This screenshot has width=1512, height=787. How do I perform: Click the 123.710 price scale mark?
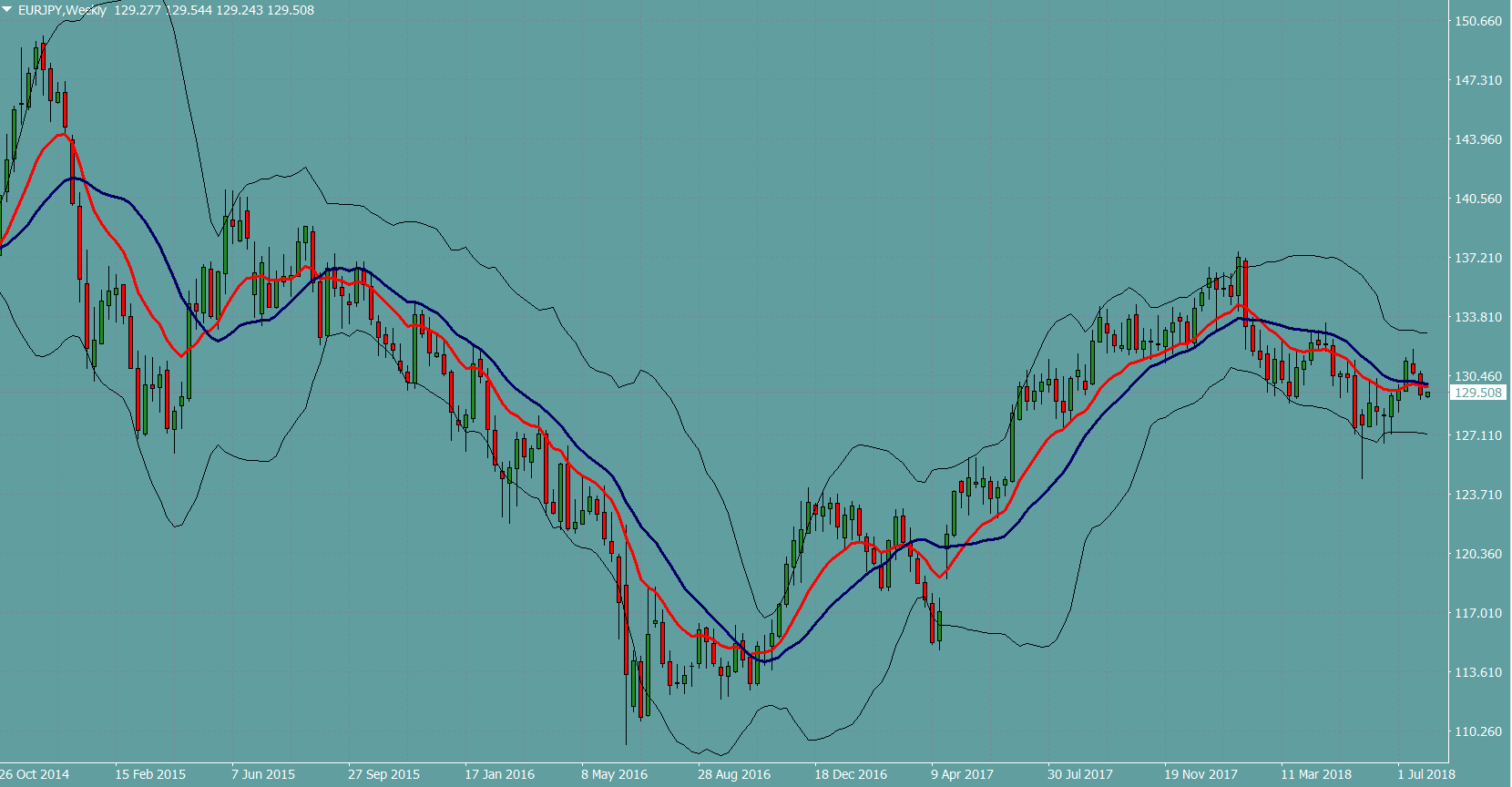(x=1477, y=495)
